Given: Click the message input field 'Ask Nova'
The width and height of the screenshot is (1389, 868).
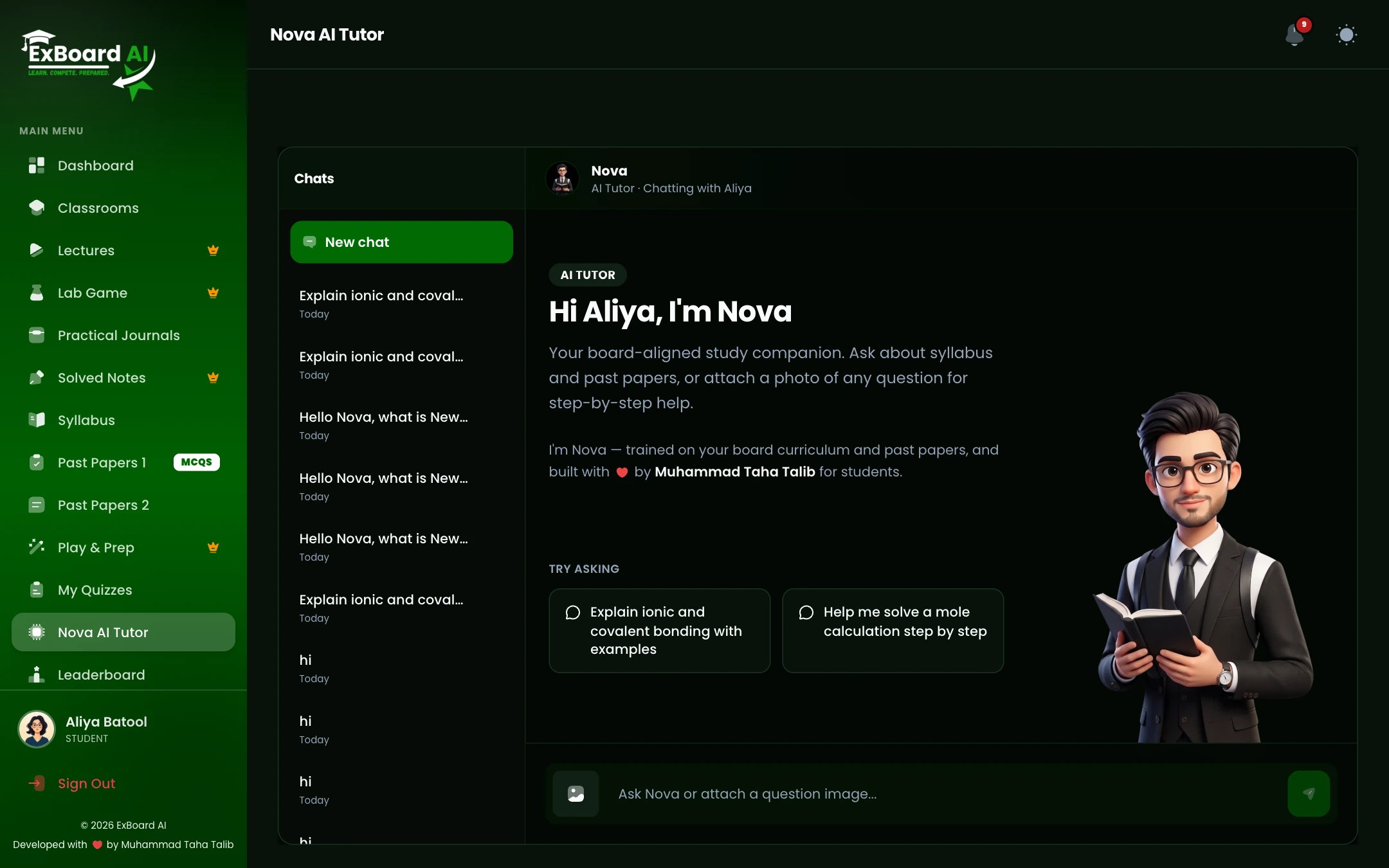Looking at the screenshot, I should tap(942, 793).
